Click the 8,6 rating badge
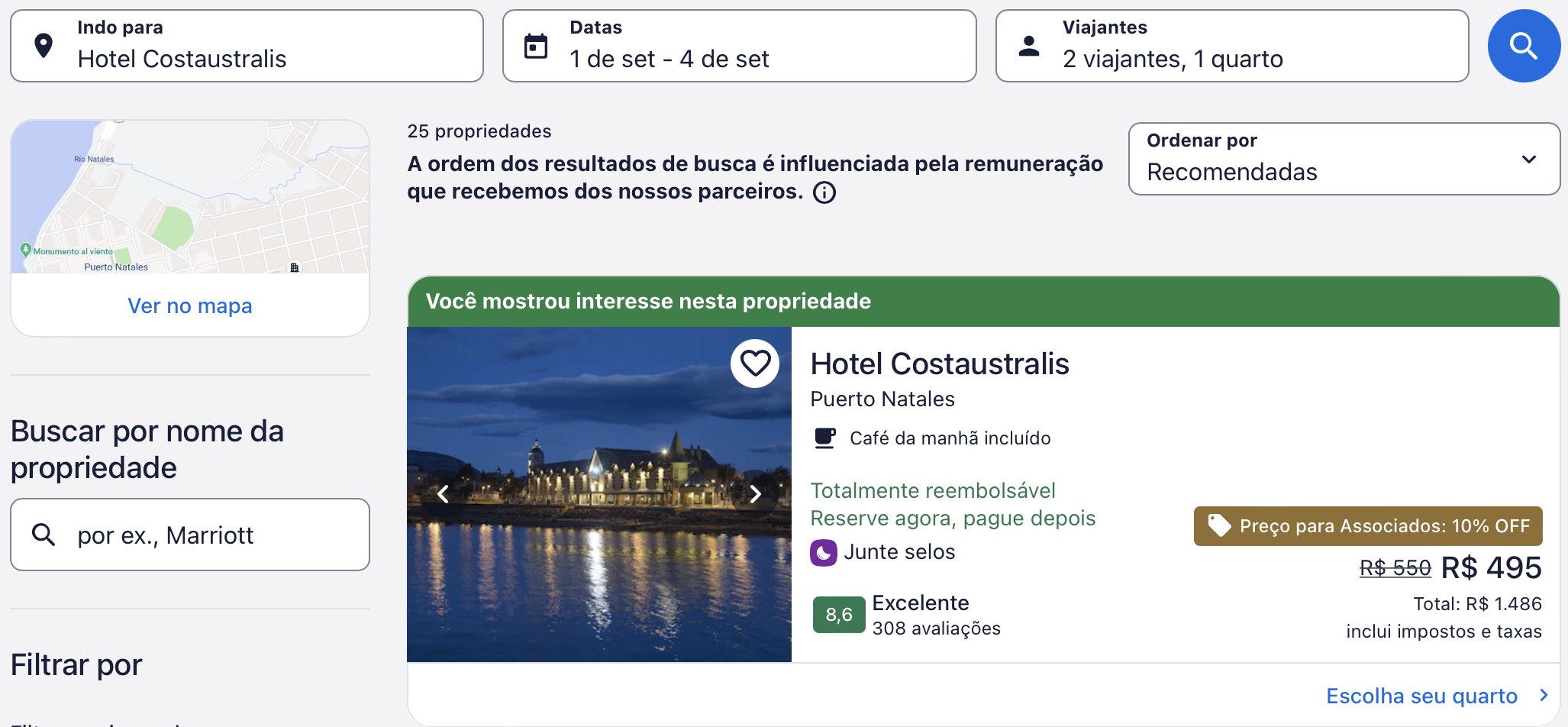Viewport: 1568px width, 727px height. (838, 615)
